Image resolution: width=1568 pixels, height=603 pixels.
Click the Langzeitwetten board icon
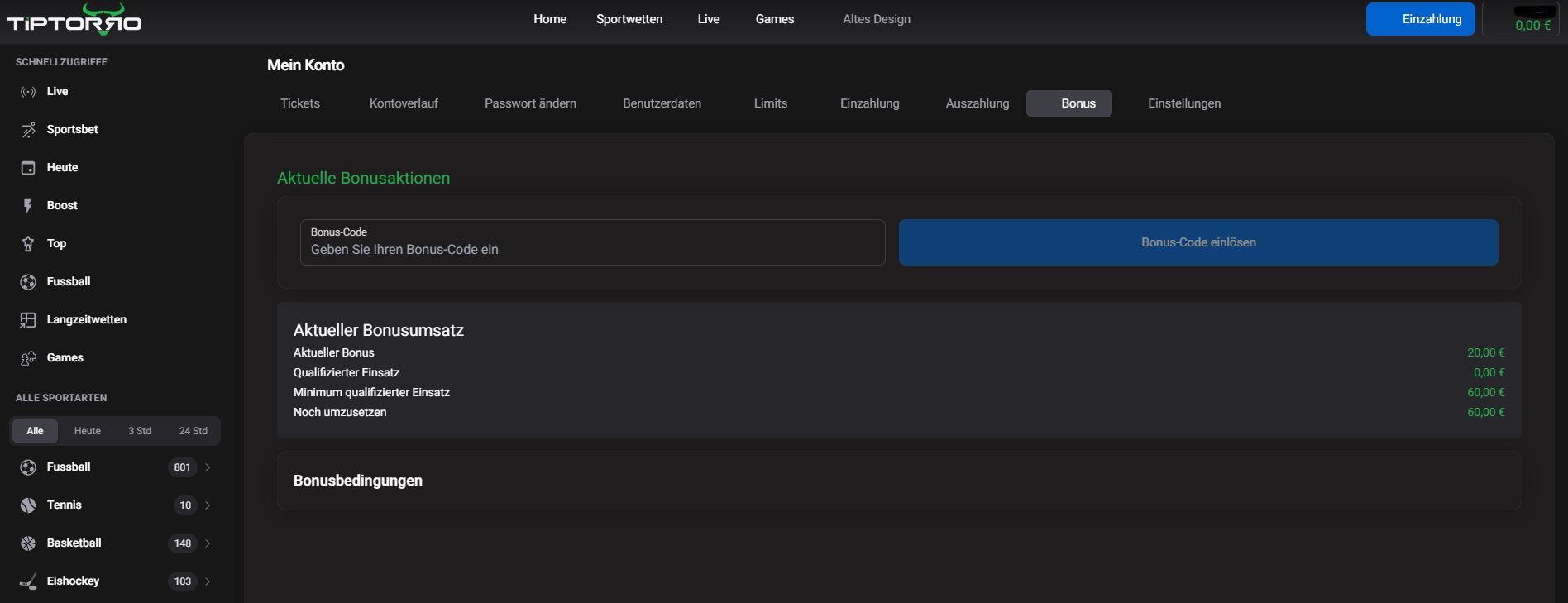[x=28, y=320]
